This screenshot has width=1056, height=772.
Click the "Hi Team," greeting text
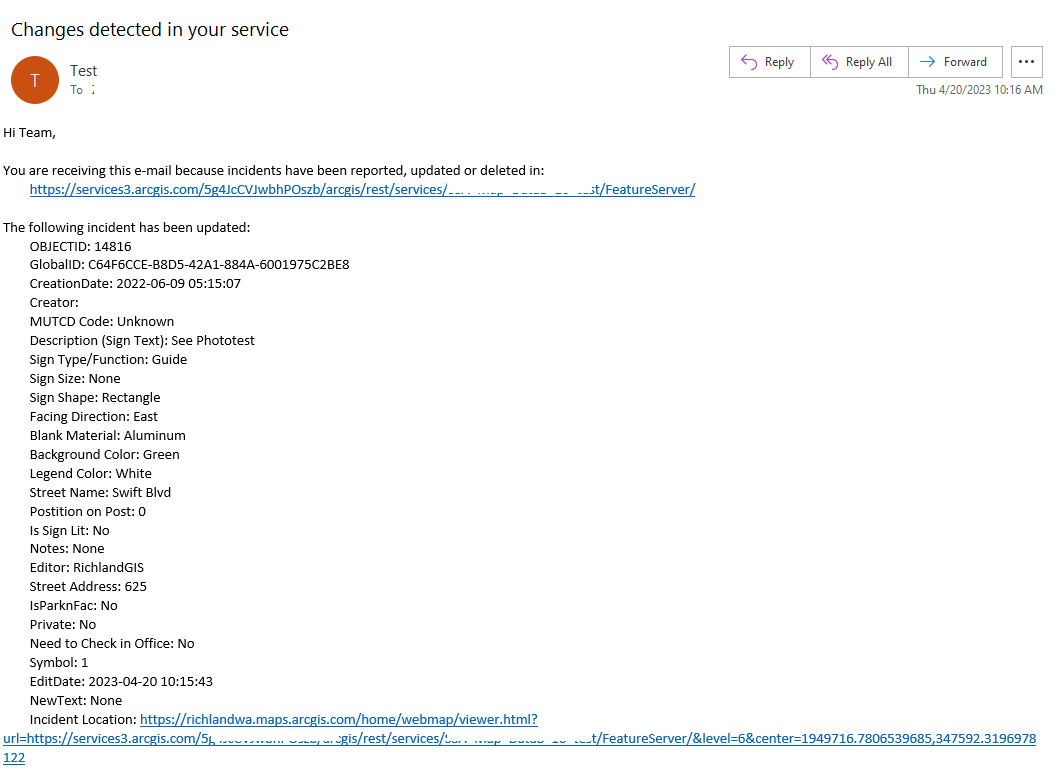tap(30, 132)
